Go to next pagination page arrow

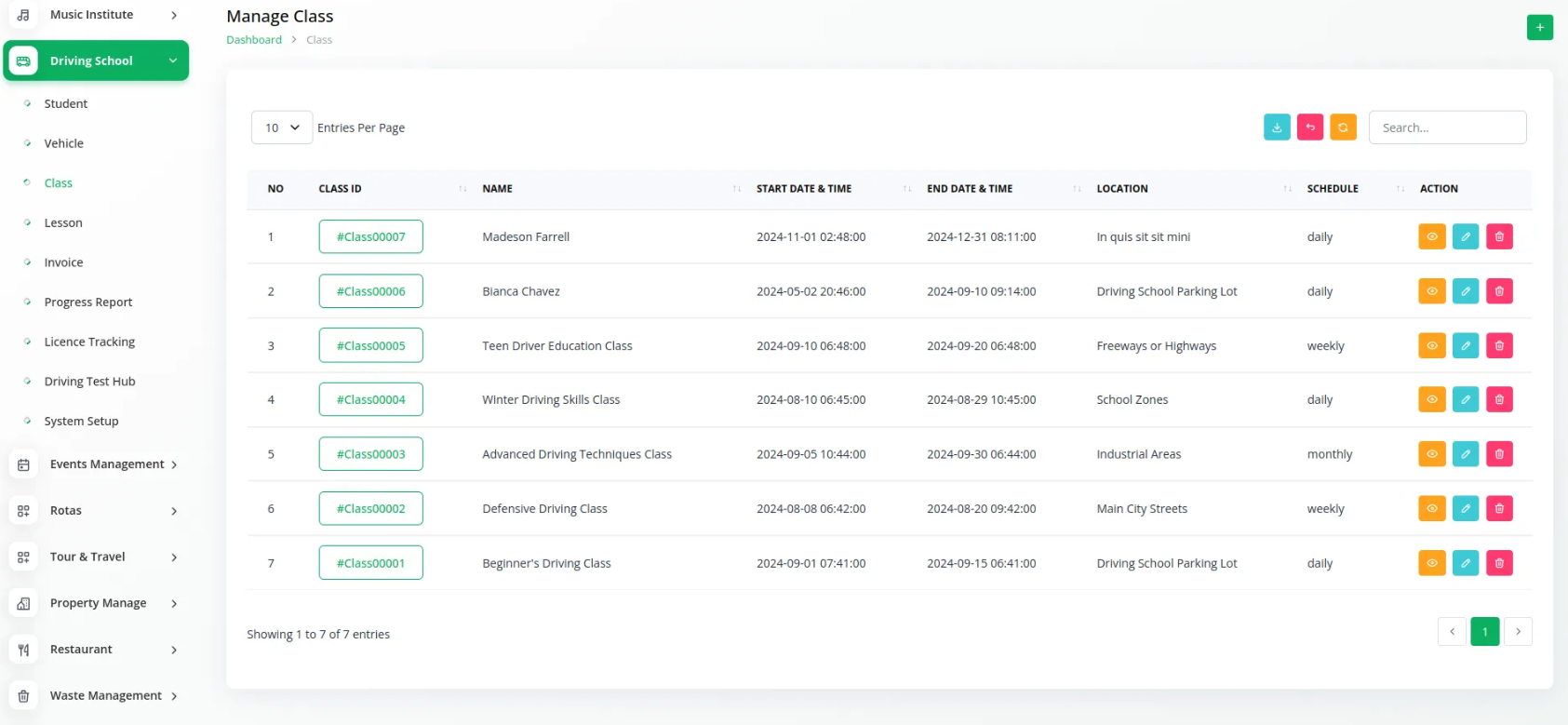tap(1518, 632)
